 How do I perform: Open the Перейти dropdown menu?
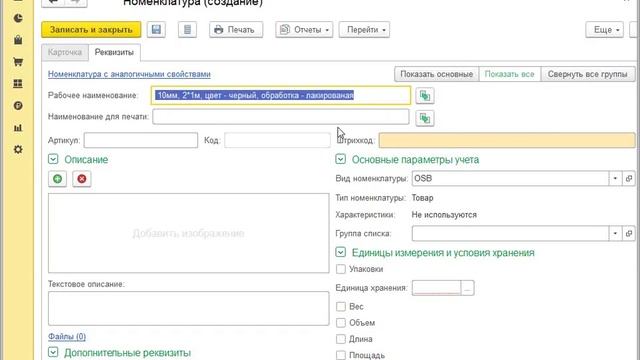coord(364,30)
